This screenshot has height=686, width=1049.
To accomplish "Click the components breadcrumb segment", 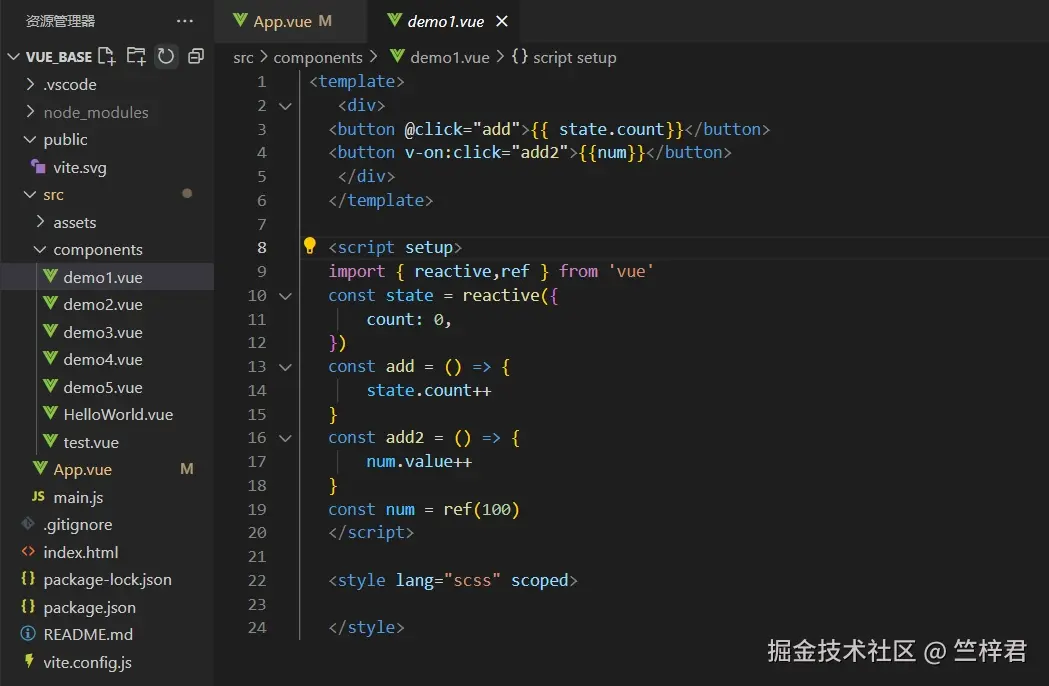I will 318,58.
